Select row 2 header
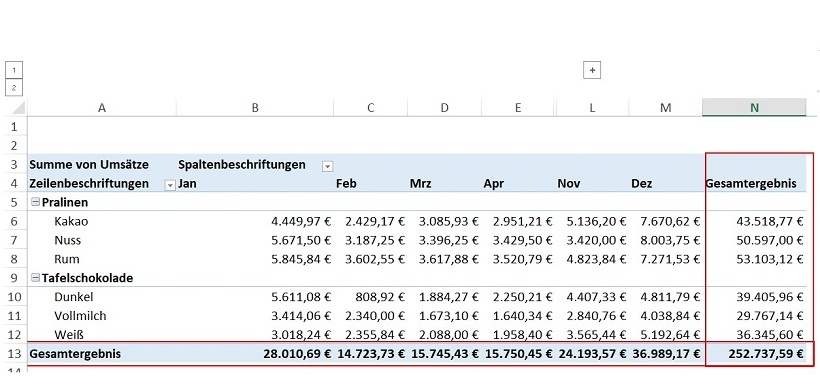This screenshot has width=820, height=390. point(14,145)
